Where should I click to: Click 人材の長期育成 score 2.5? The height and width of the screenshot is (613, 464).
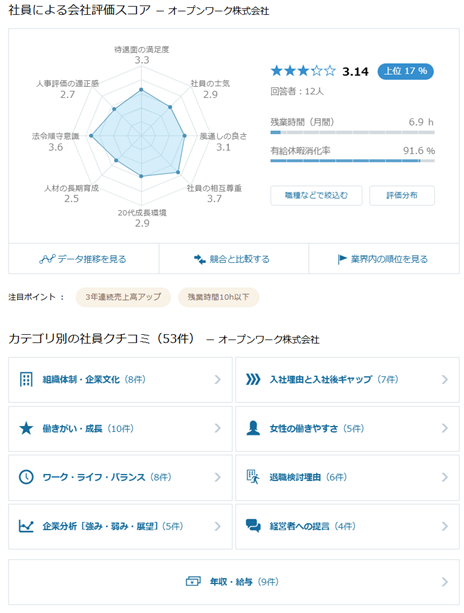(72, 199)
